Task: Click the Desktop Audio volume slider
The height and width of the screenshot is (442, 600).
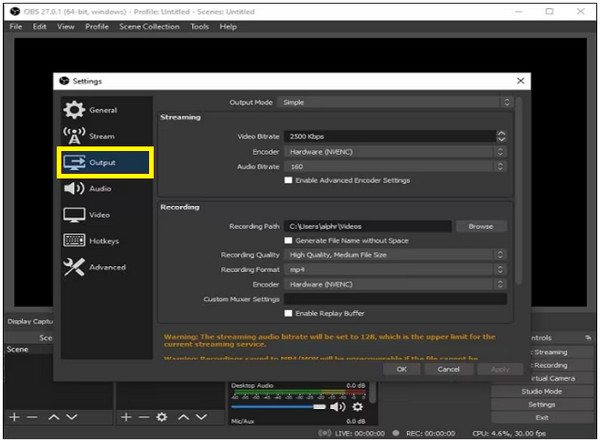Action: [x=279, y=407]
